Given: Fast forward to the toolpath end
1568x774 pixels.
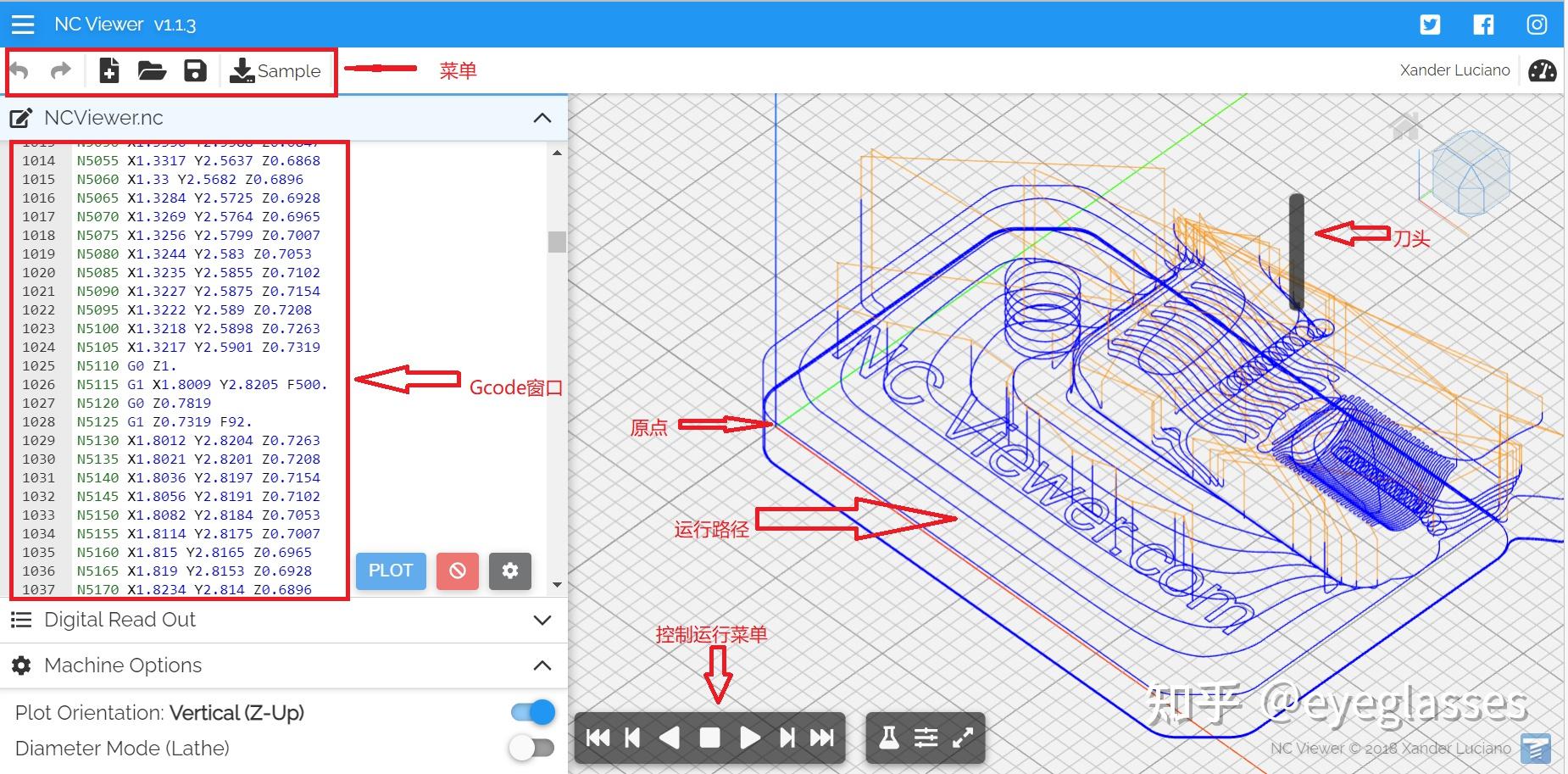Looking at the screenshot, I should tap(822, 738).
